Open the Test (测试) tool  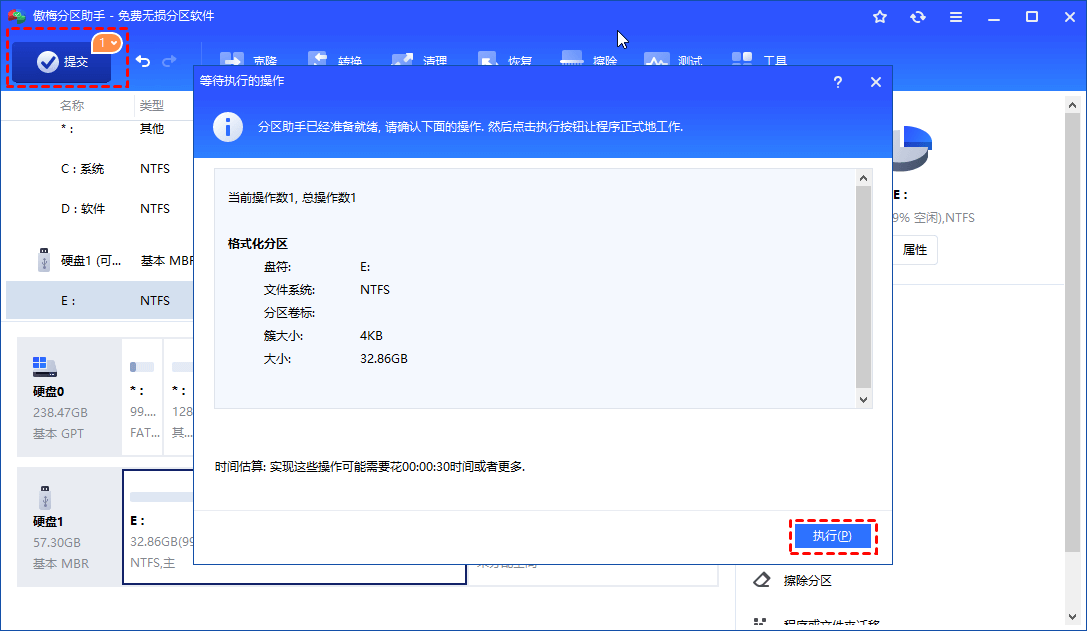(x=675, y=60)
